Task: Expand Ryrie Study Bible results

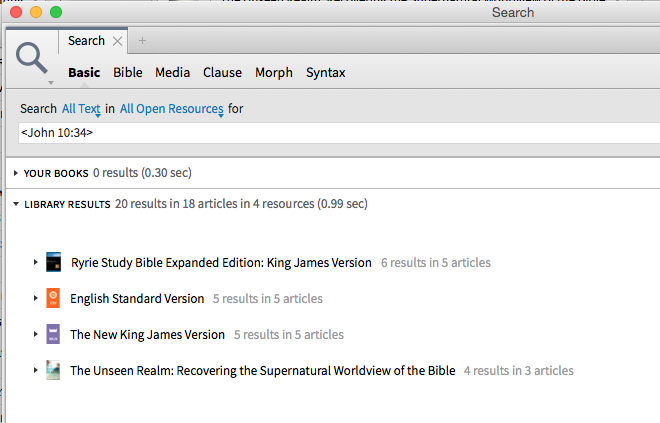Action: click(35, 262)
